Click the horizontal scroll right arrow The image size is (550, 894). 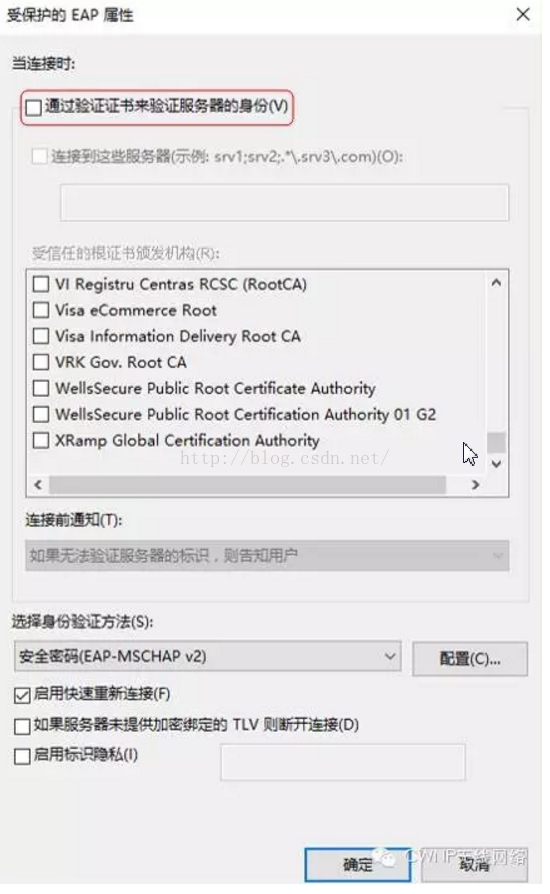point(475,485)
